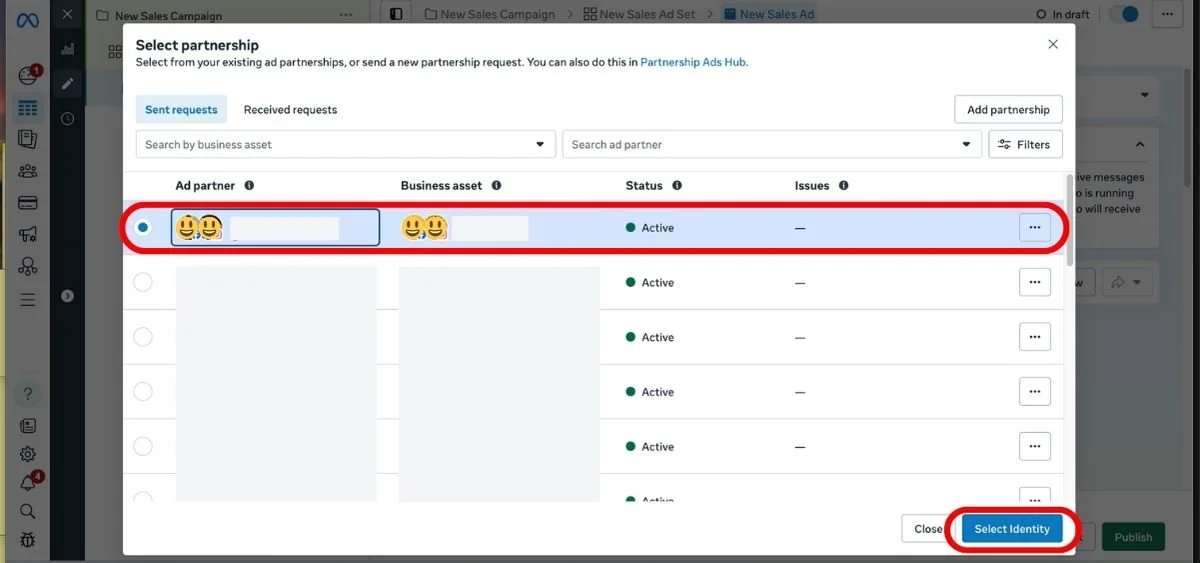The width and height of the screenshot is (1200, 563).
Task: Select the fourth row radio button
Action: pyautogui.click(x=143, y=392)
